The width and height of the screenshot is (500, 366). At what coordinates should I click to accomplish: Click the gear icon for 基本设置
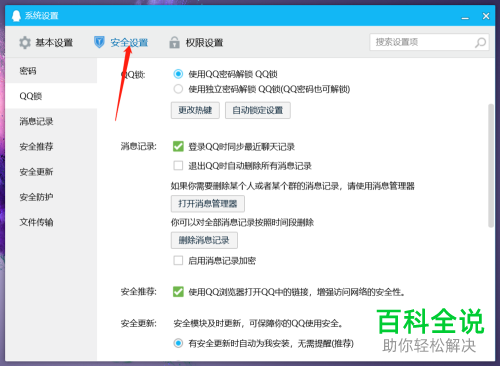(x=25, y=43)
